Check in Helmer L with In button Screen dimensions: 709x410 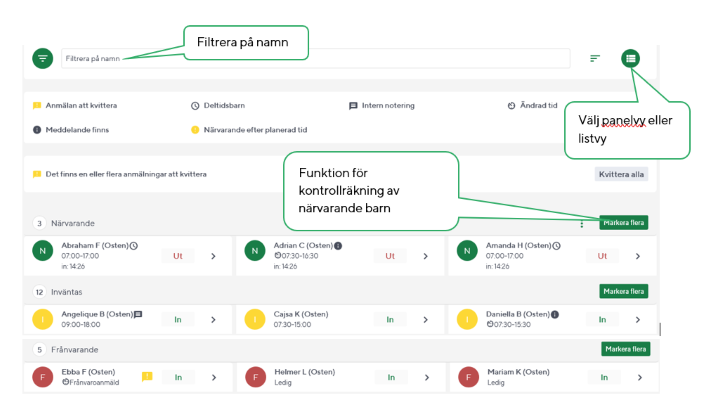click(391, 377)
